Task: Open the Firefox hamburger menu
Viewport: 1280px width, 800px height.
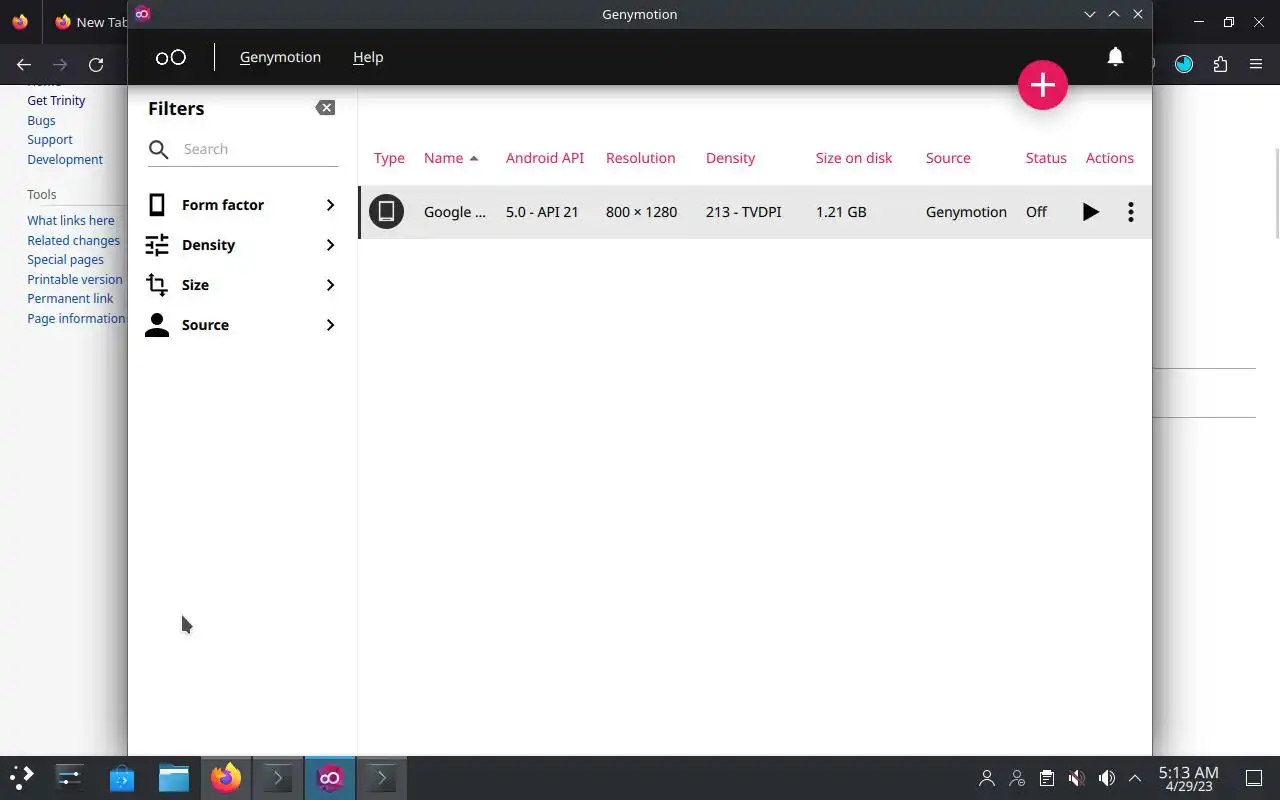Action: coord(1256,65)
